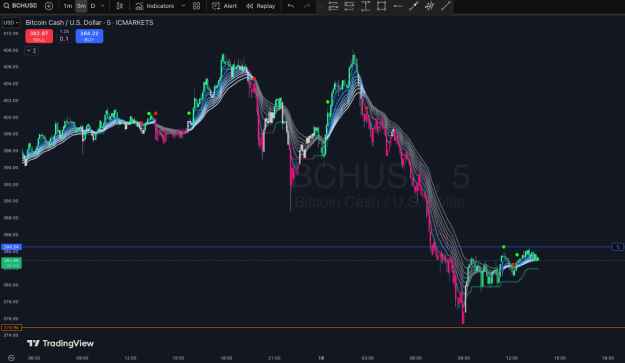Open timezone settings icon at bottom-left

pyautogui.click(x=11, y=358)
